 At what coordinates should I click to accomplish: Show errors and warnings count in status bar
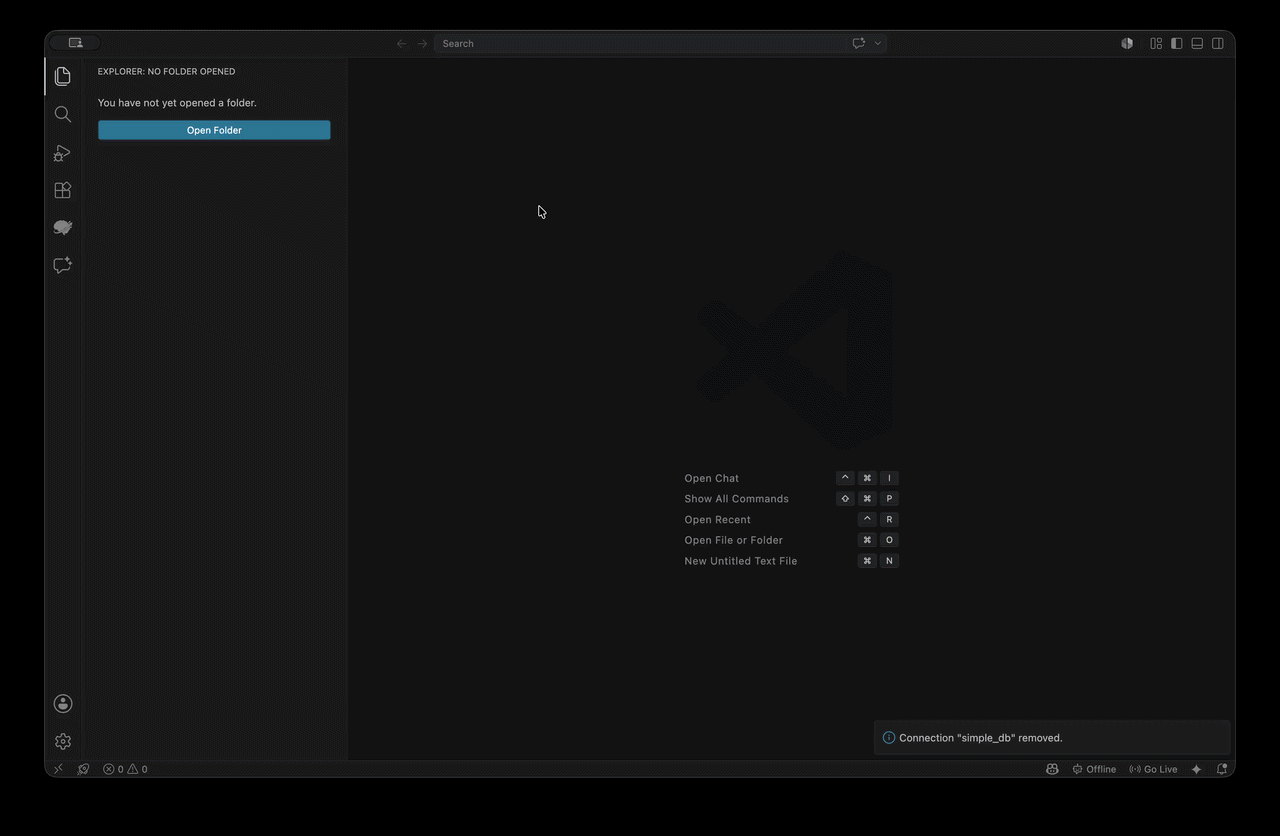coord(125,769)
